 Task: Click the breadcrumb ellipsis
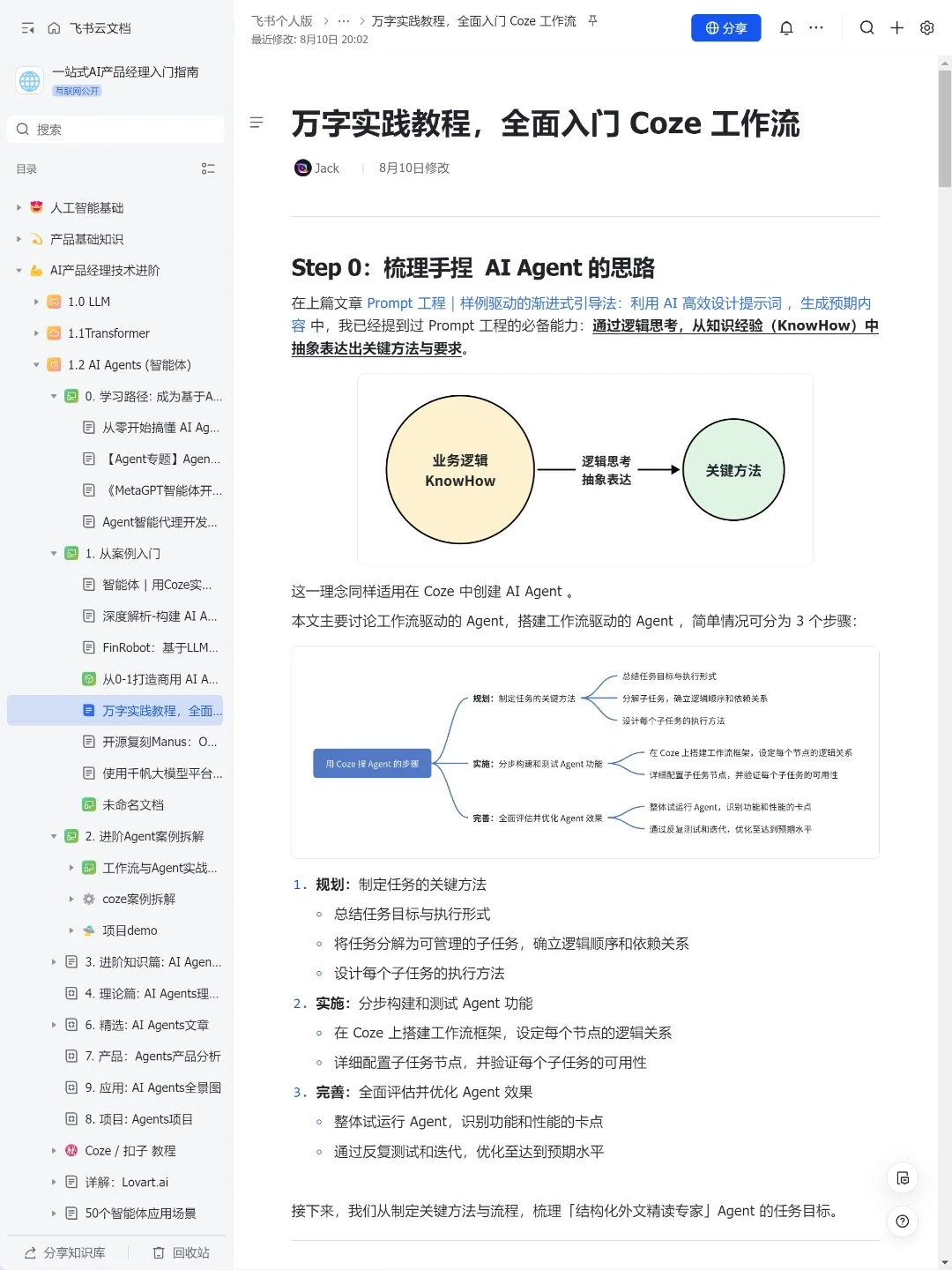click(x=344, y=20)
